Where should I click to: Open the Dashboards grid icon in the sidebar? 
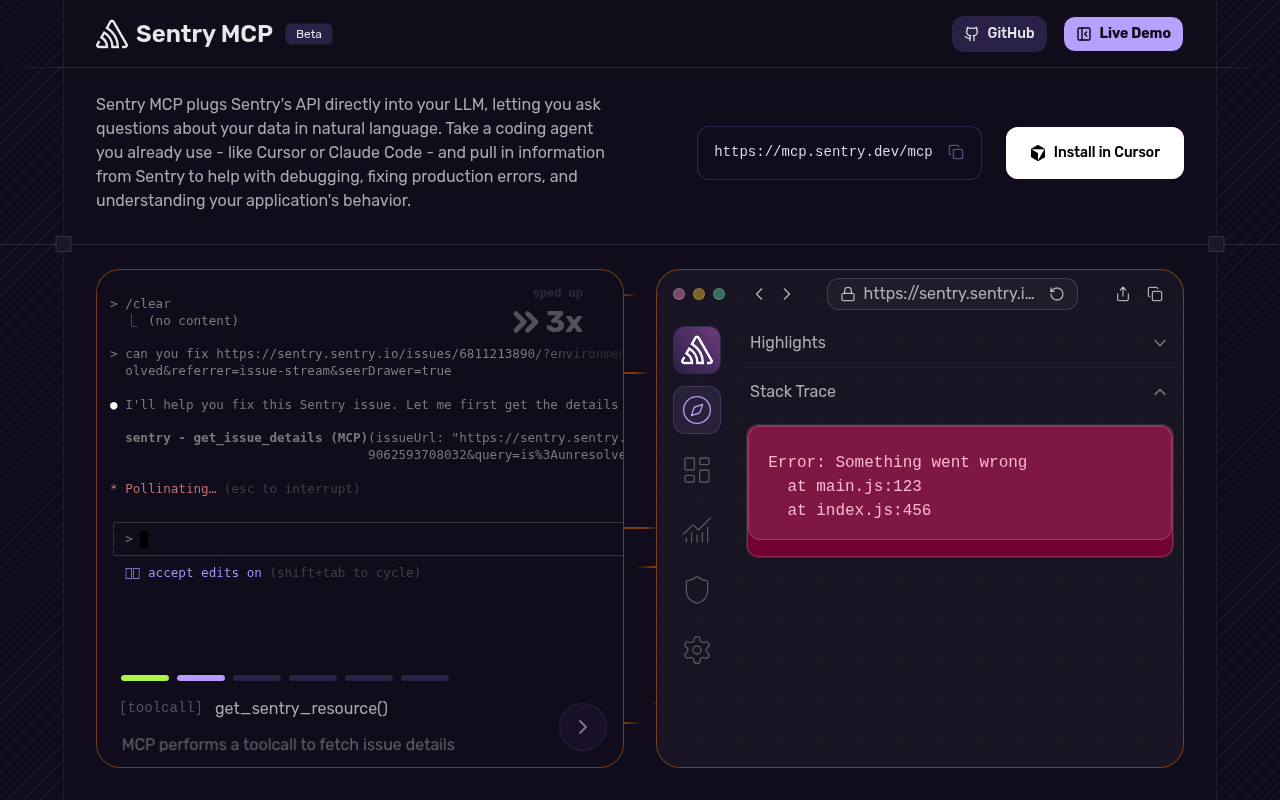697,470
